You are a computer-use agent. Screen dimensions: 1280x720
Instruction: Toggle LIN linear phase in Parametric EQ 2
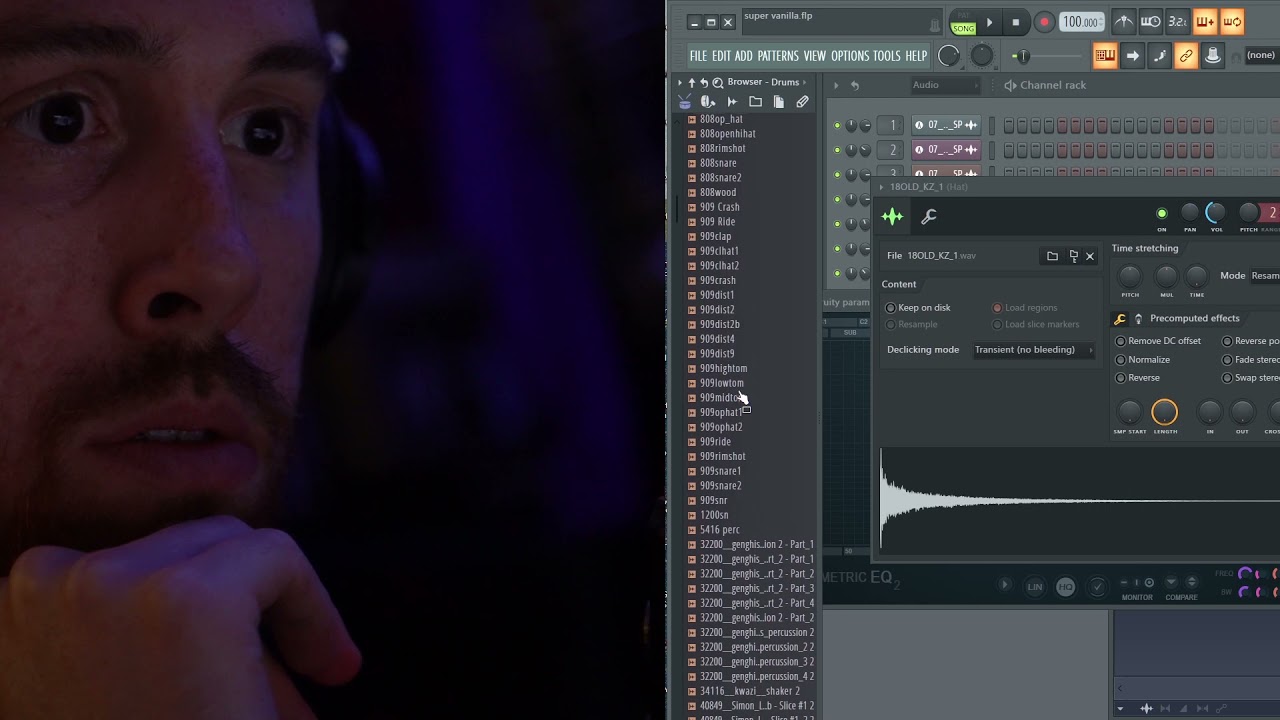tap(1035, 587)
